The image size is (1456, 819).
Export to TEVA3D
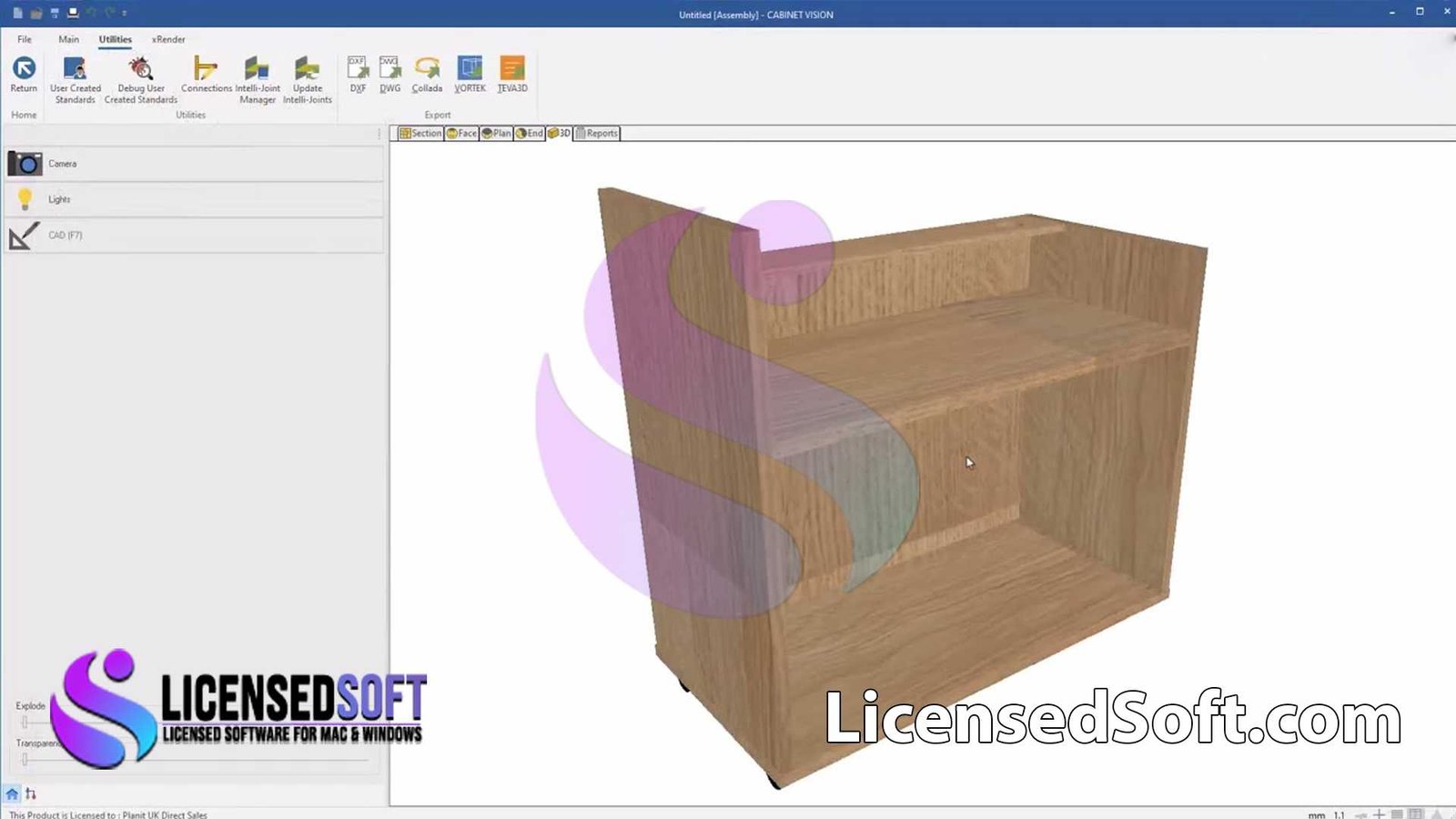click(512, 75)
